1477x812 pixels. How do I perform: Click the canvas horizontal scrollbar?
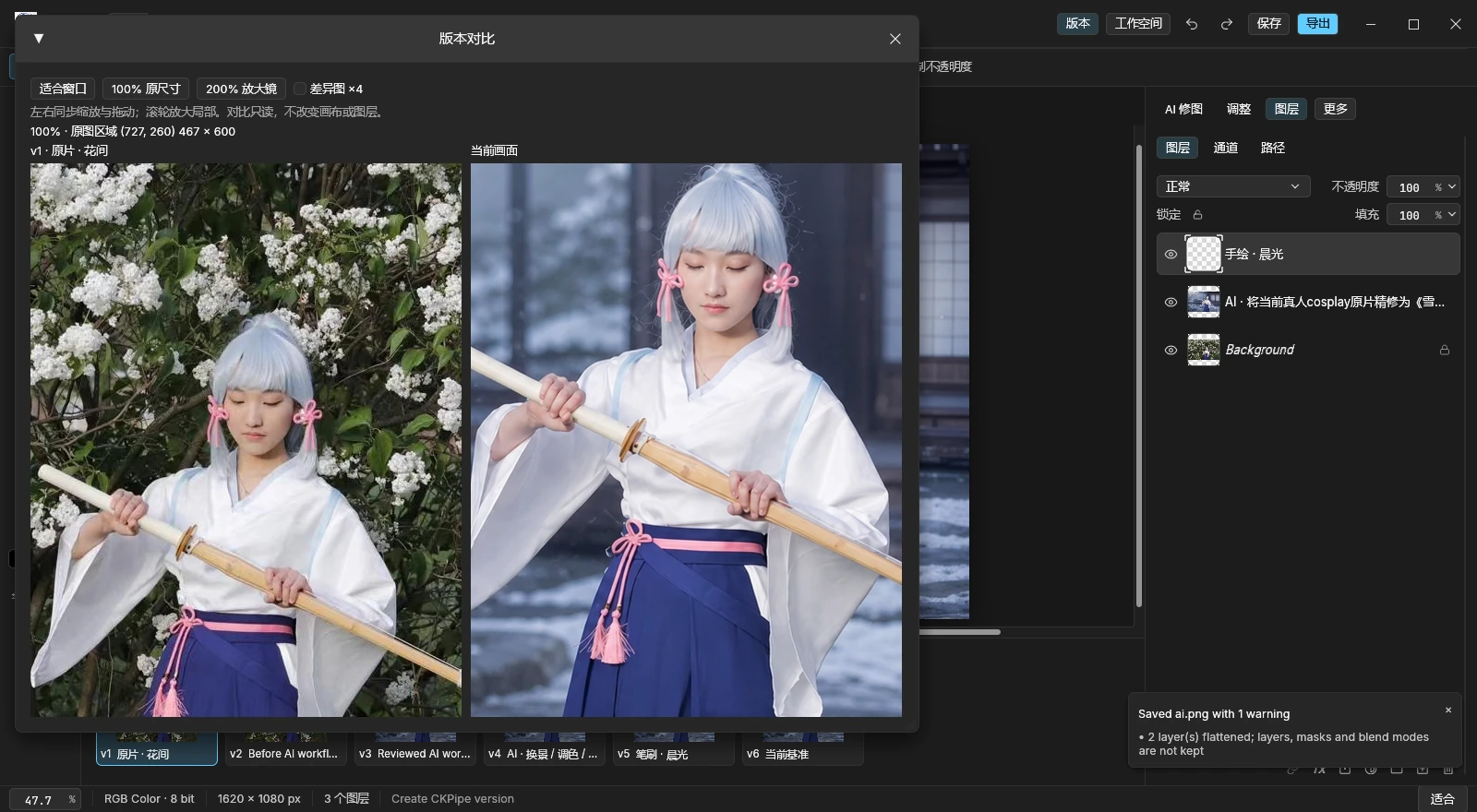point(960,632)
